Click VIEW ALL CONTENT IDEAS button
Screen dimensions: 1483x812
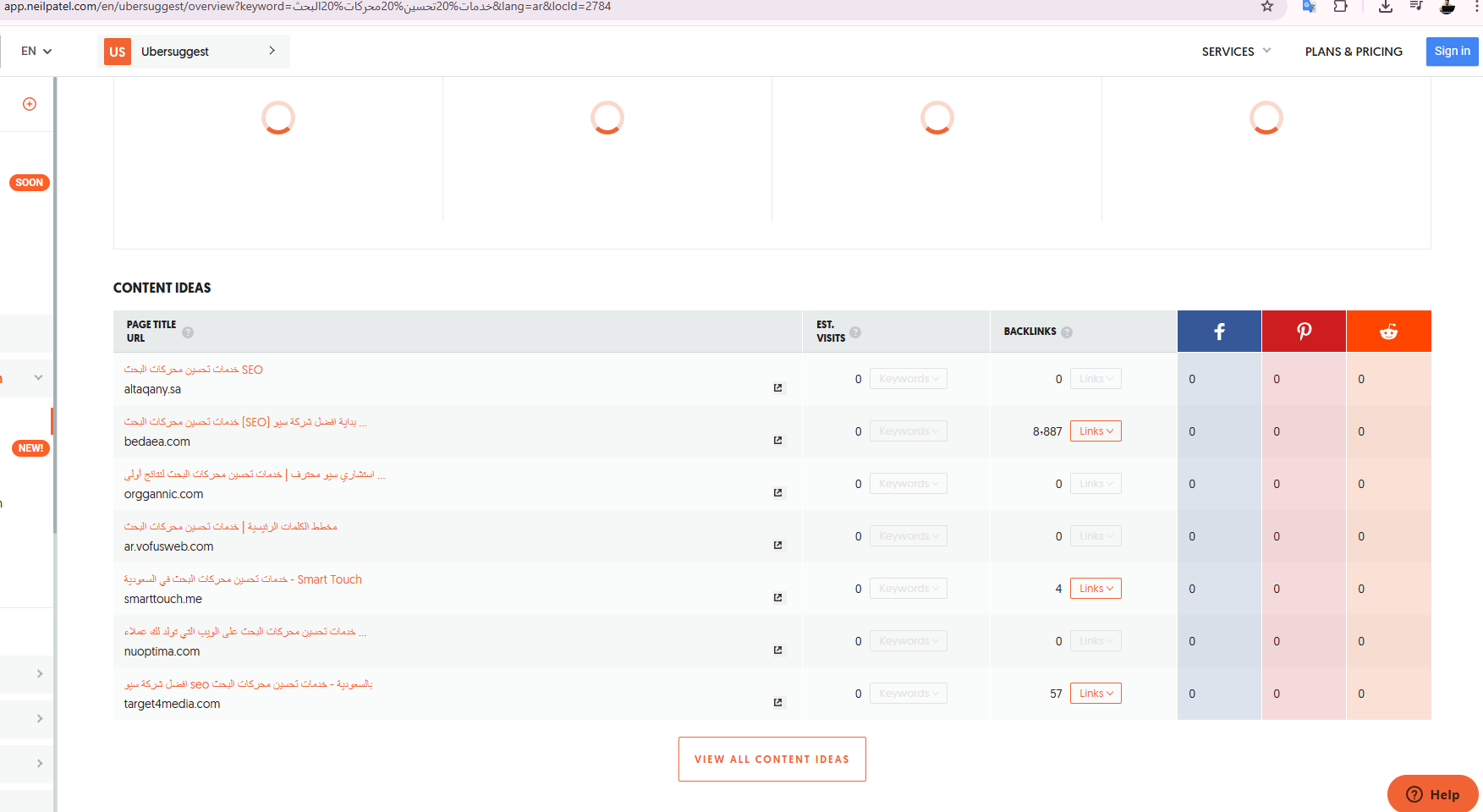click(x=772, y=759)
